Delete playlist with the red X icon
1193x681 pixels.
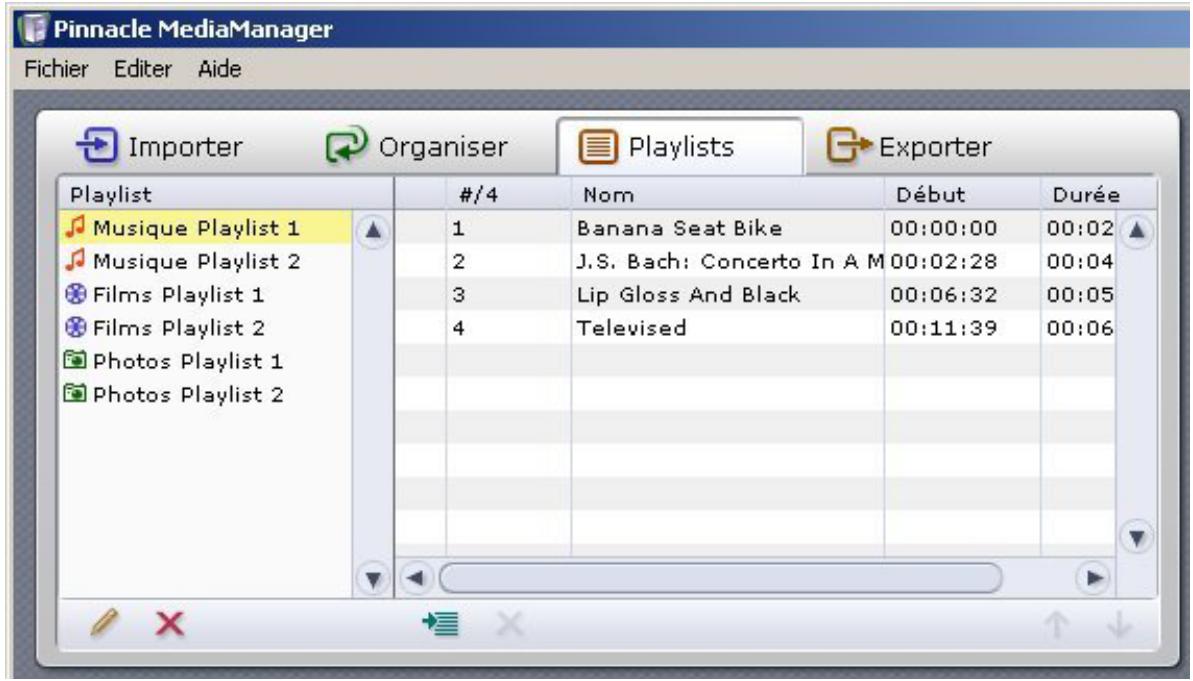(x=170, y=624)
